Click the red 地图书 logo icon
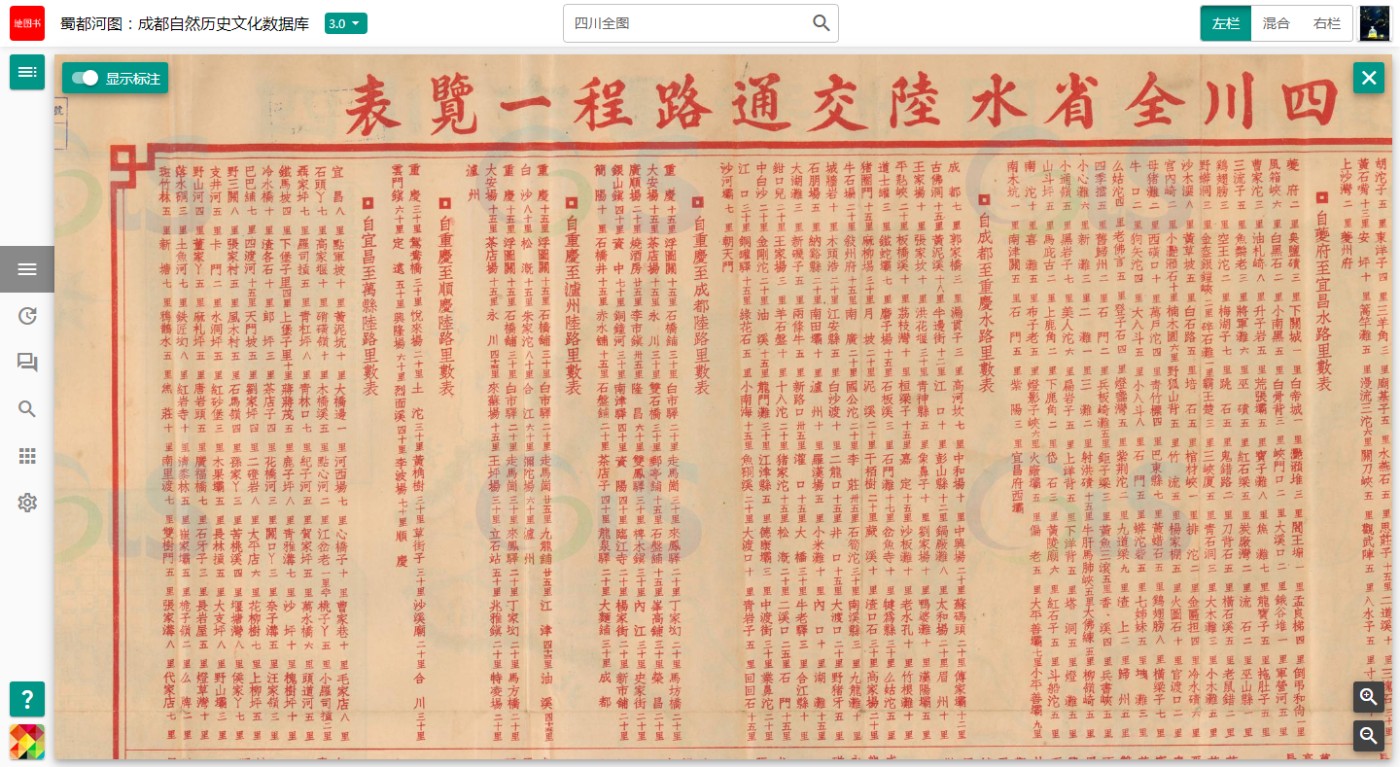Viewport: 1400px width, 767px height. 27,23
